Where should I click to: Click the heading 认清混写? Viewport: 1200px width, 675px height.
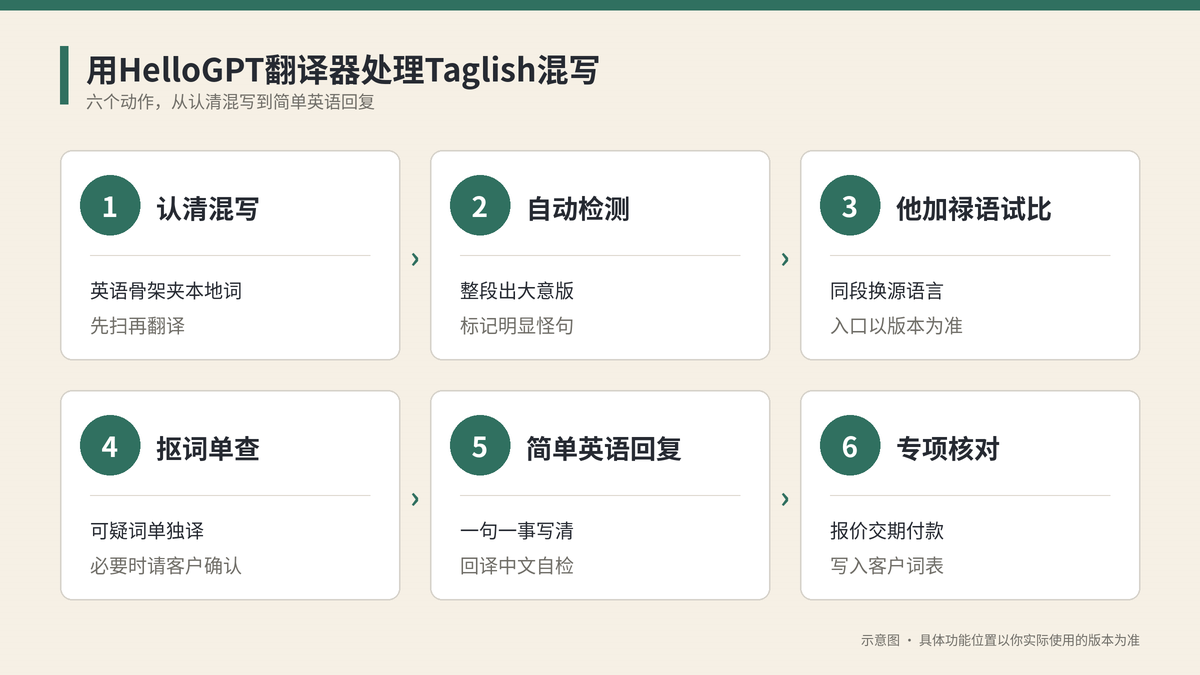[208, 208]
